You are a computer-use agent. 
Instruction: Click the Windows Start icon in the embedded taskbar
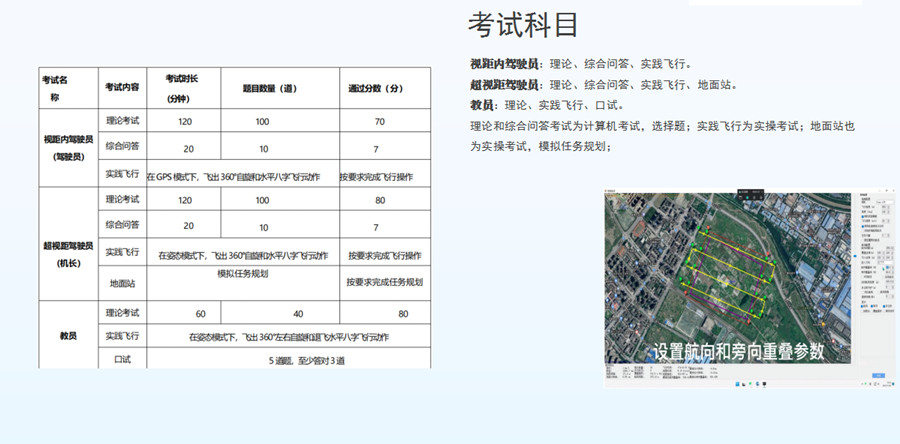[x=738, y=383]
